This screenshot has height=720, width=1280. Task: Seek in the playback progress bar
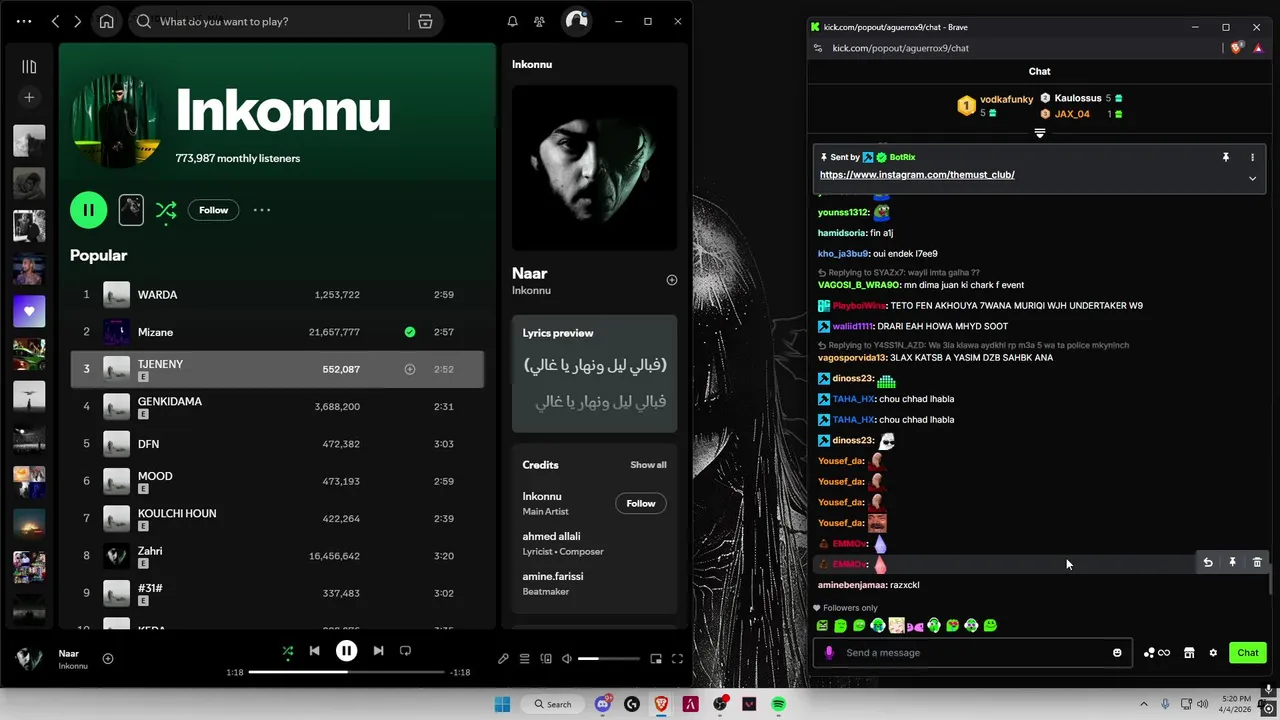point(346,672)
